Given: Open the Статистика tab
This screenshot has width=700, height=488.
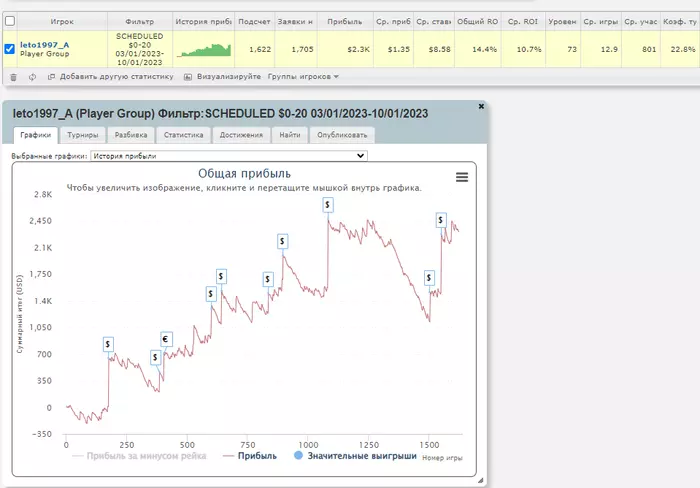Looking at the screenshot, I should click(x=183, y=135).
